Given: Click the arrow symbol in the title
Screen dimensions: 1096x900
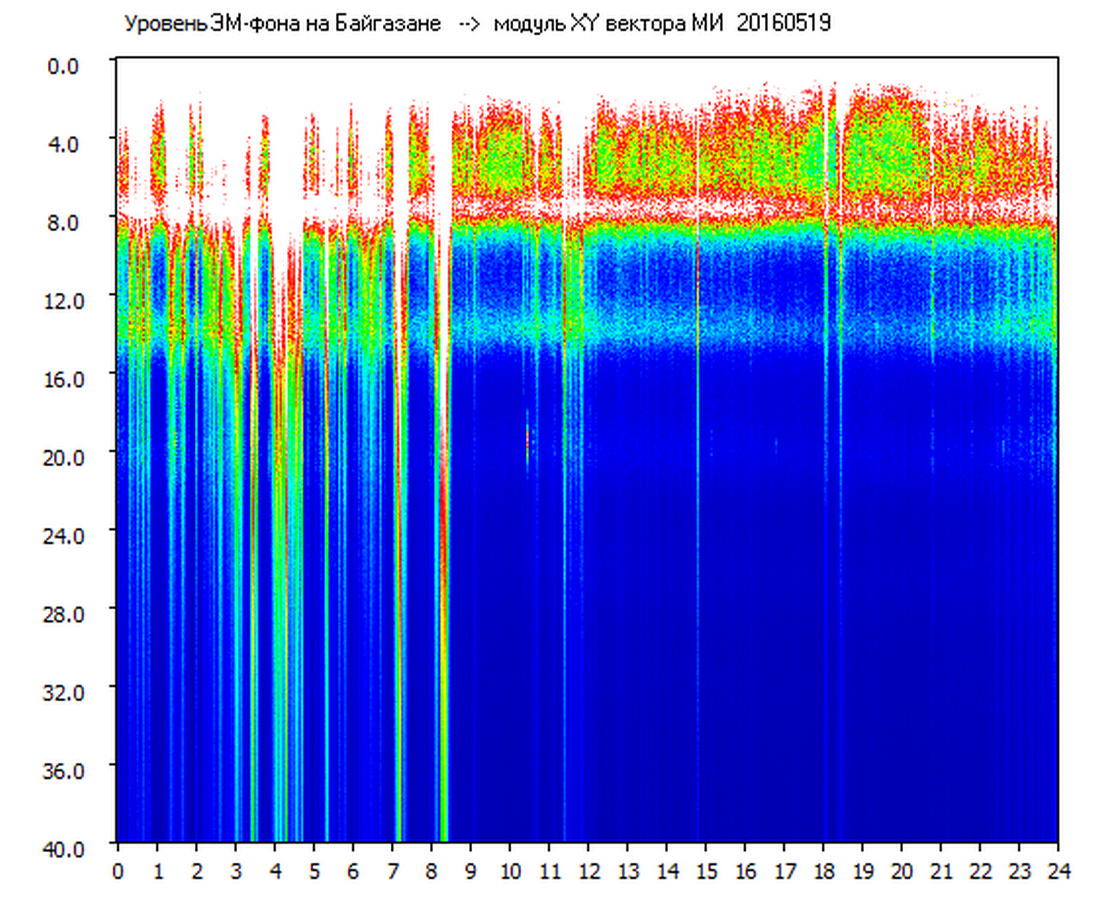Looking at the screenshot, I should tap(468, 24).
